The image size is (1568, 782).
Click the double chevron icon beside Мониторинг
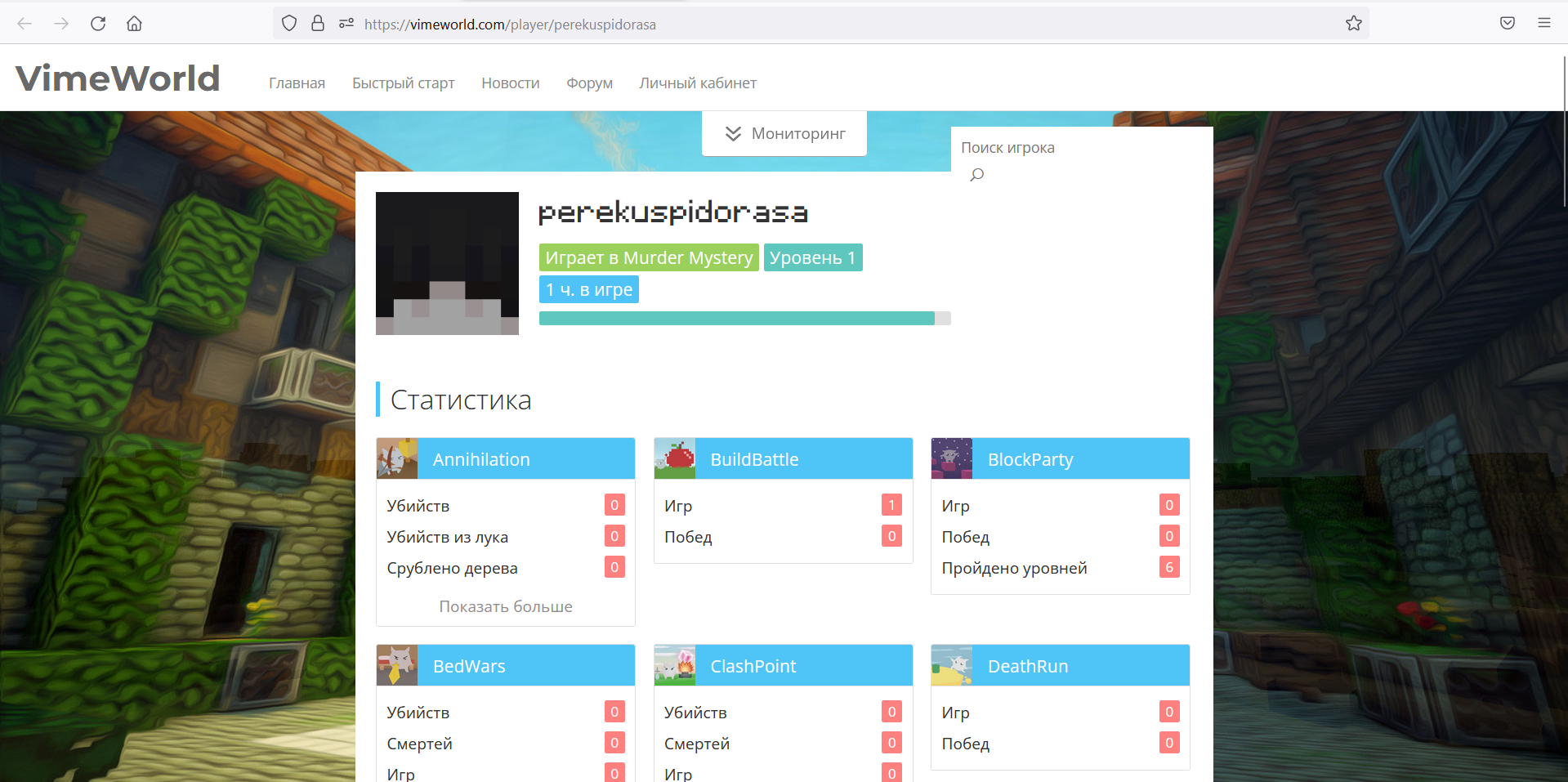[733, 134]
